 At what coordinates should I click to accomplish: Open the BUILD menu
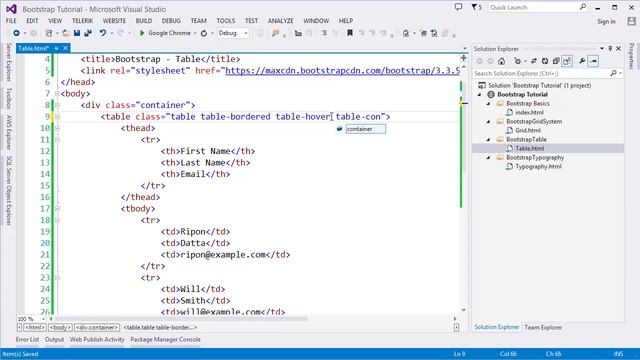(144, 21)
